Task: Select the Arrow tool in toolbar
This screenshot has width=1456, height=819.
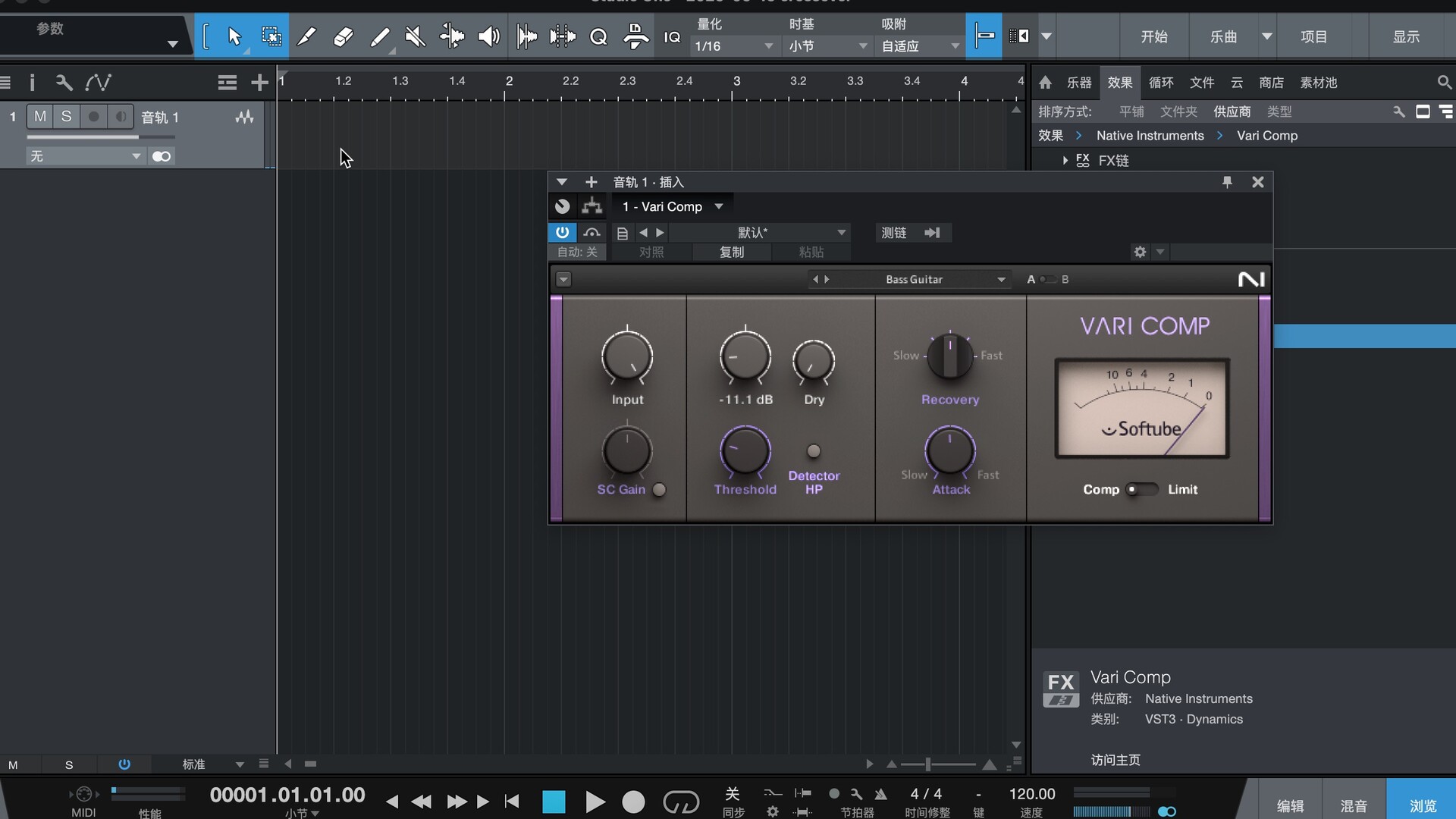Action: 234,36
